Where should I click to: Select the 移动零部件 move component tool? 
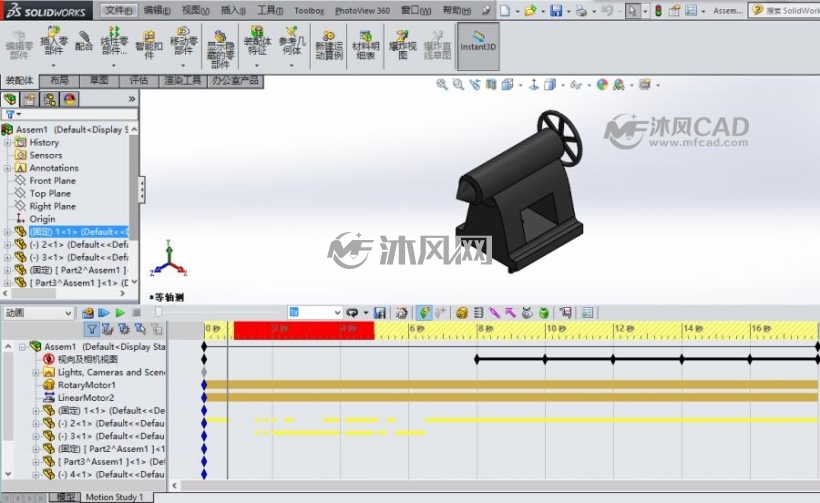point(184,41)
